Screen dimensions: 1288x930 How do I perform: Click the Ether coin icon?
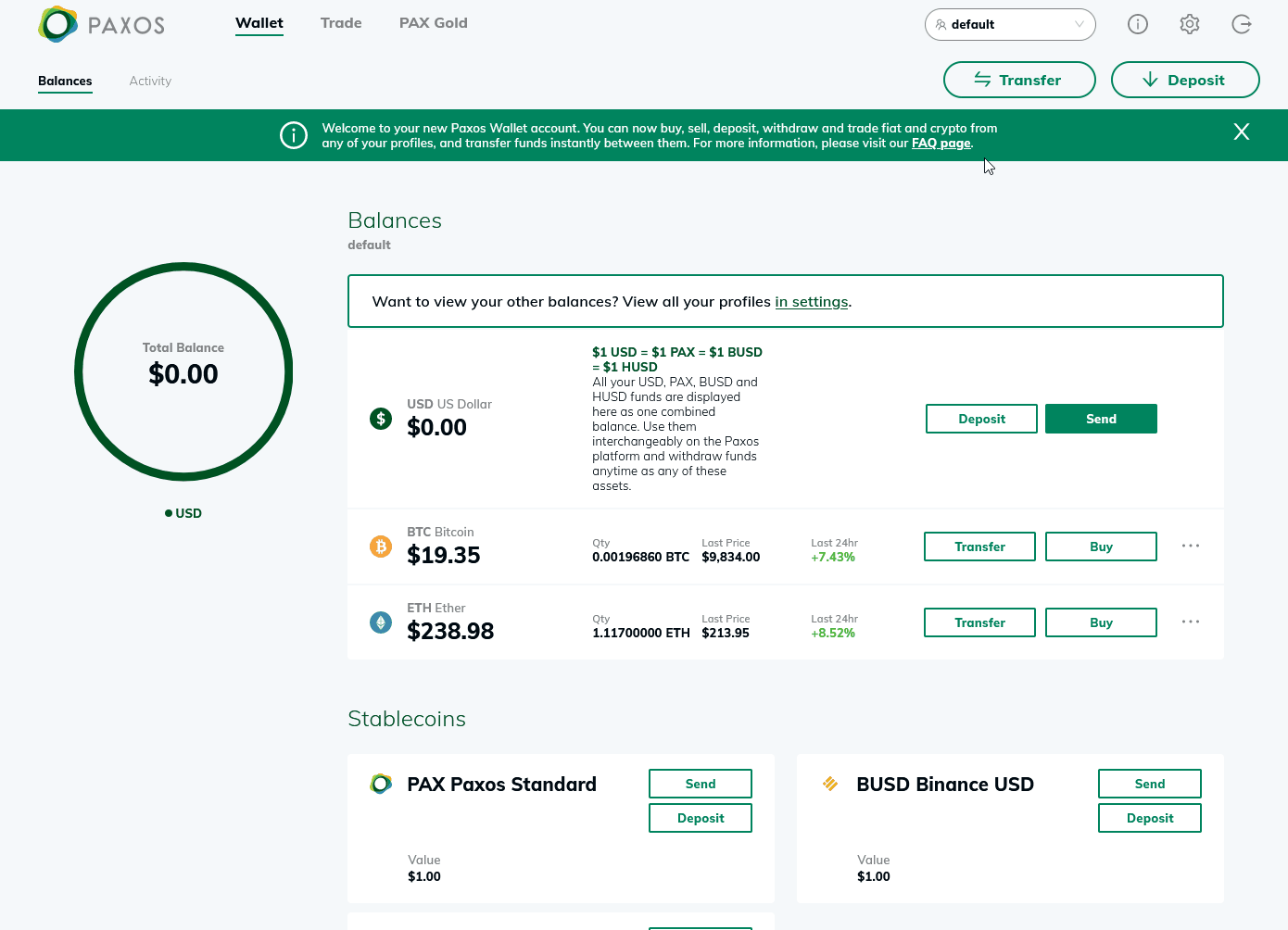pos(381,622)
